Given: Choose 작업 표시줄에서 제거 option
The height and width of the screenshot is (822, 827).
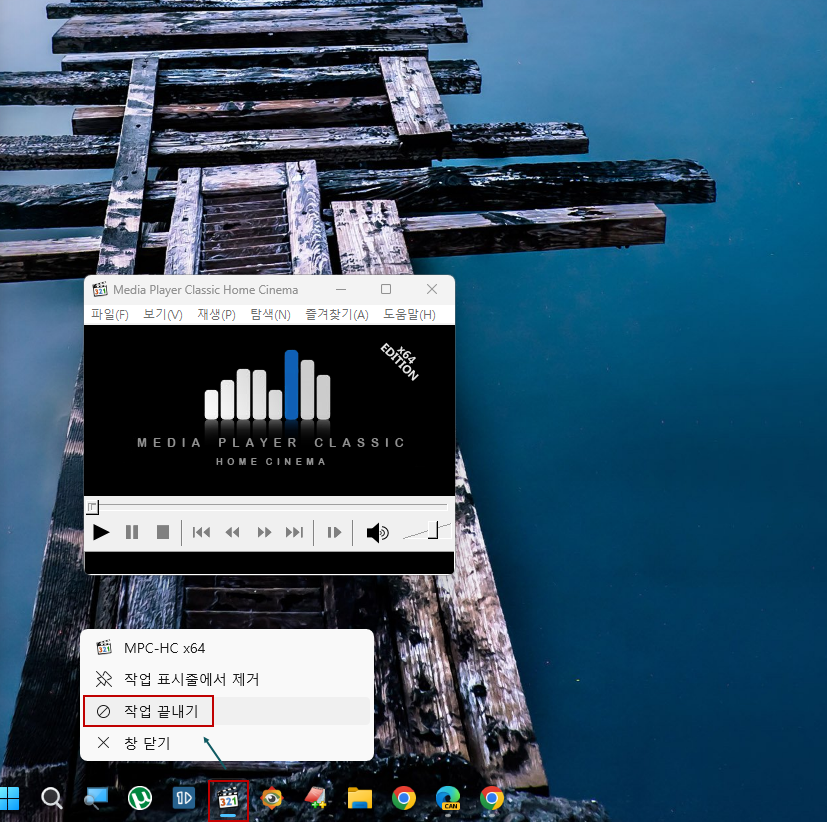Looking at the screenshot, I should coord(227,679).
